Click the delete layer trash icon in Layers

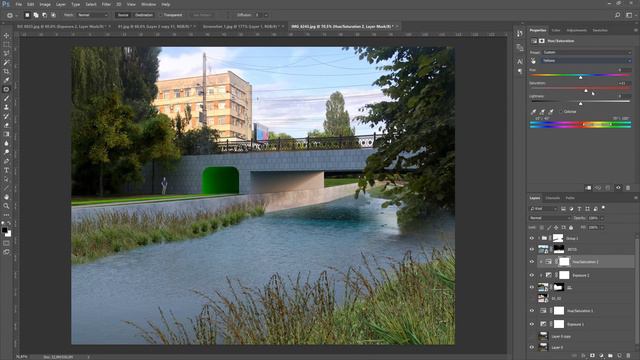click(628, 356)
